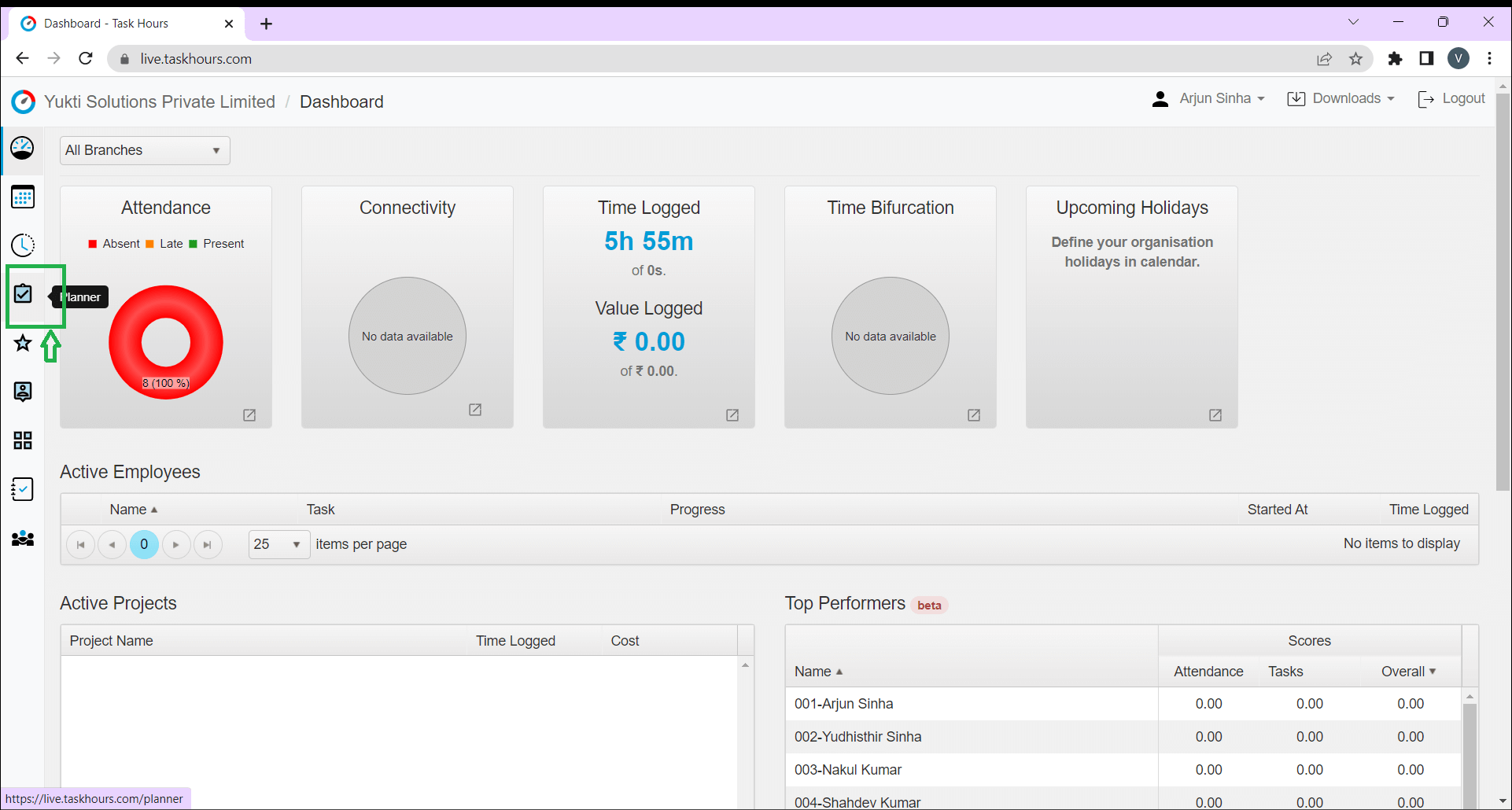Open the people group sidebar icon
This screenshot has width=1512, height=810.
[23, 539]
